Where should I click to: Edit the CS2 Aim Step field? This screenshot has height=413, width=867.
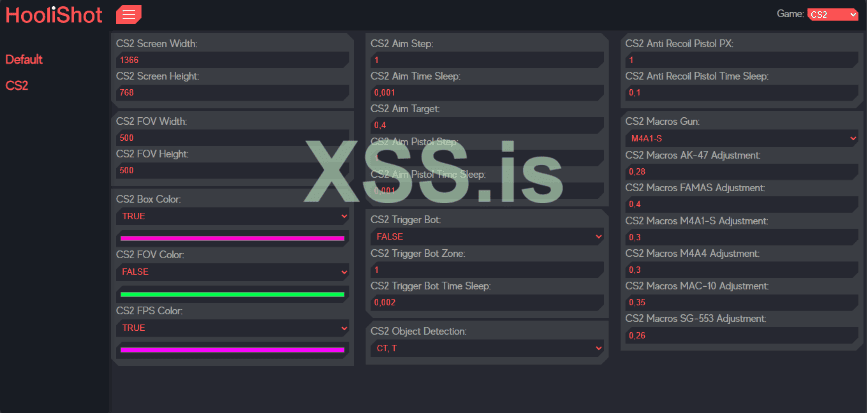pyautogui.click(x=487, y=60)
